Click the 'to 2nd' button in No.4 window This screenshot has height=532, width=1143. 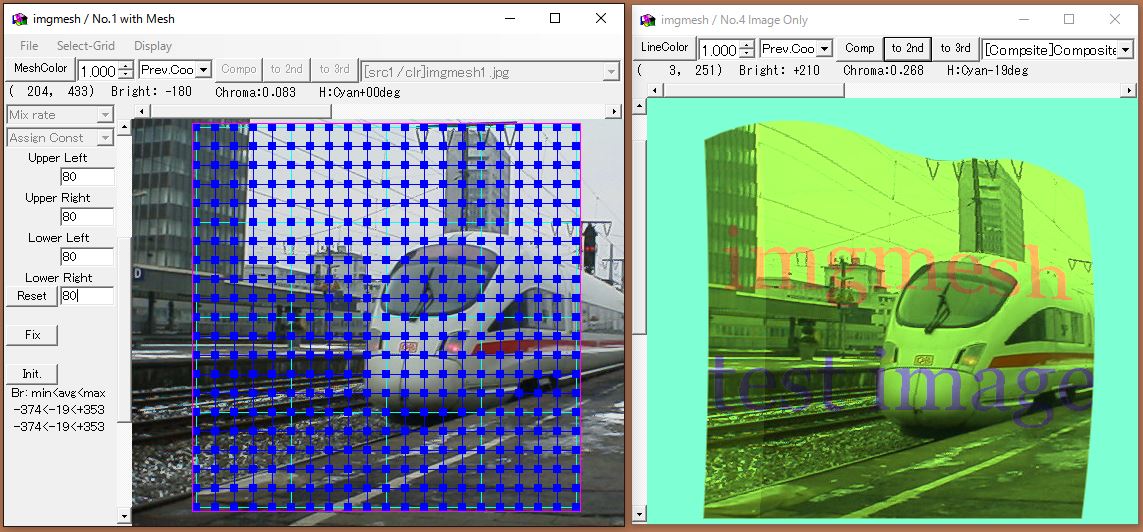[x=907, y=48]
